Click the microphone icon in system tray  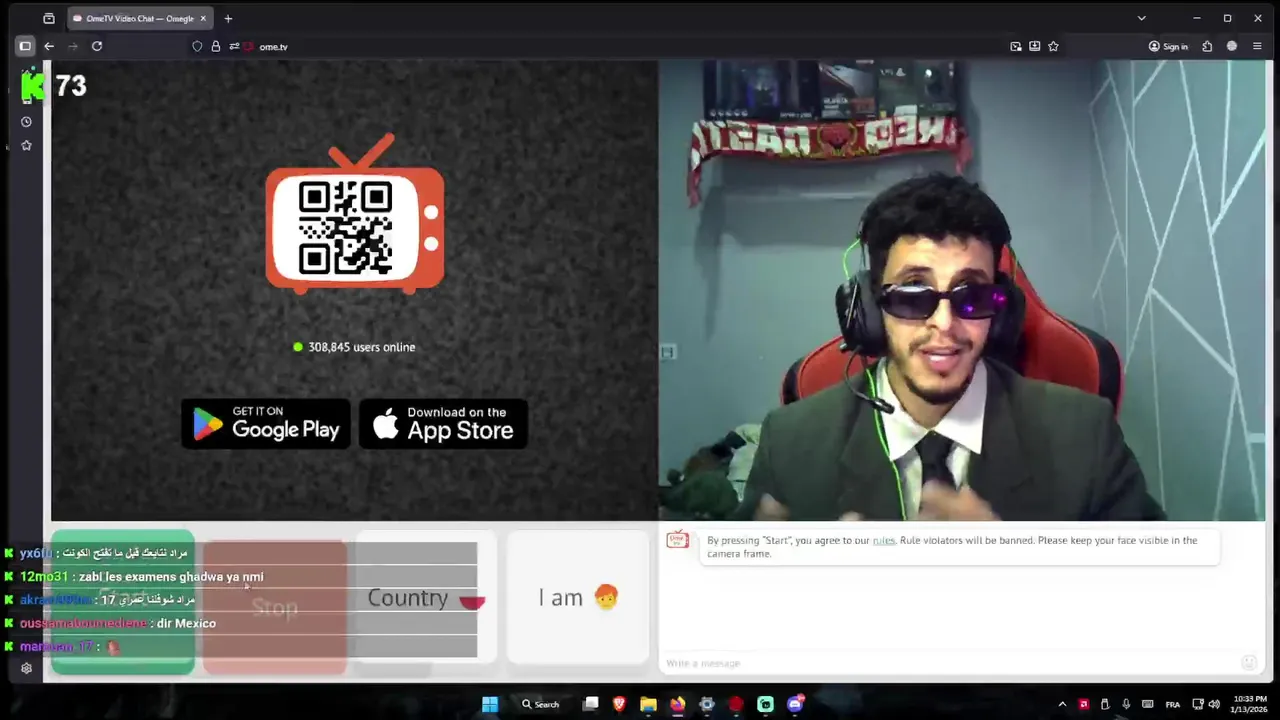[1126, 704]
